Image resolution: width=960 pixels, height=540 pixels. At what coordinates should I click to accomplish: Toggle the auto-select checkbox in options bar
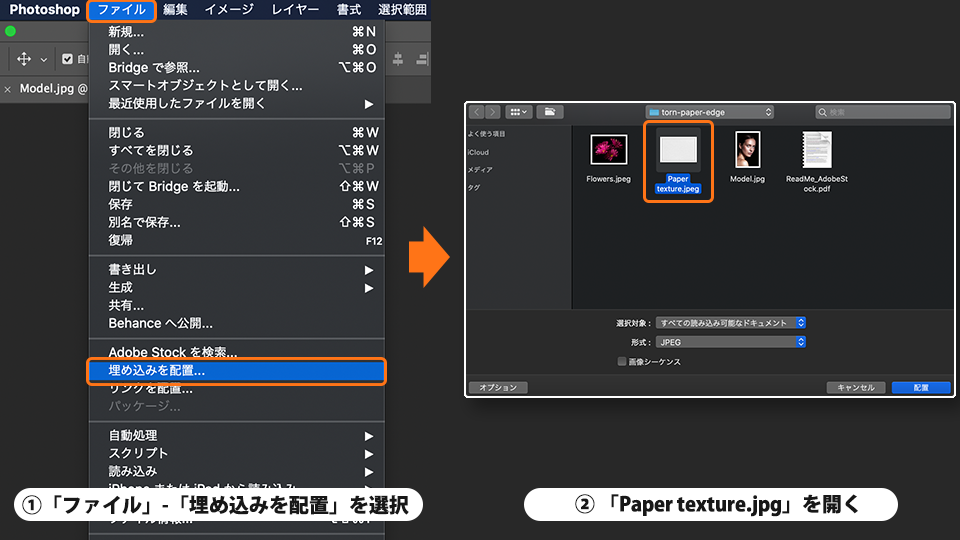tap(67, 59)
